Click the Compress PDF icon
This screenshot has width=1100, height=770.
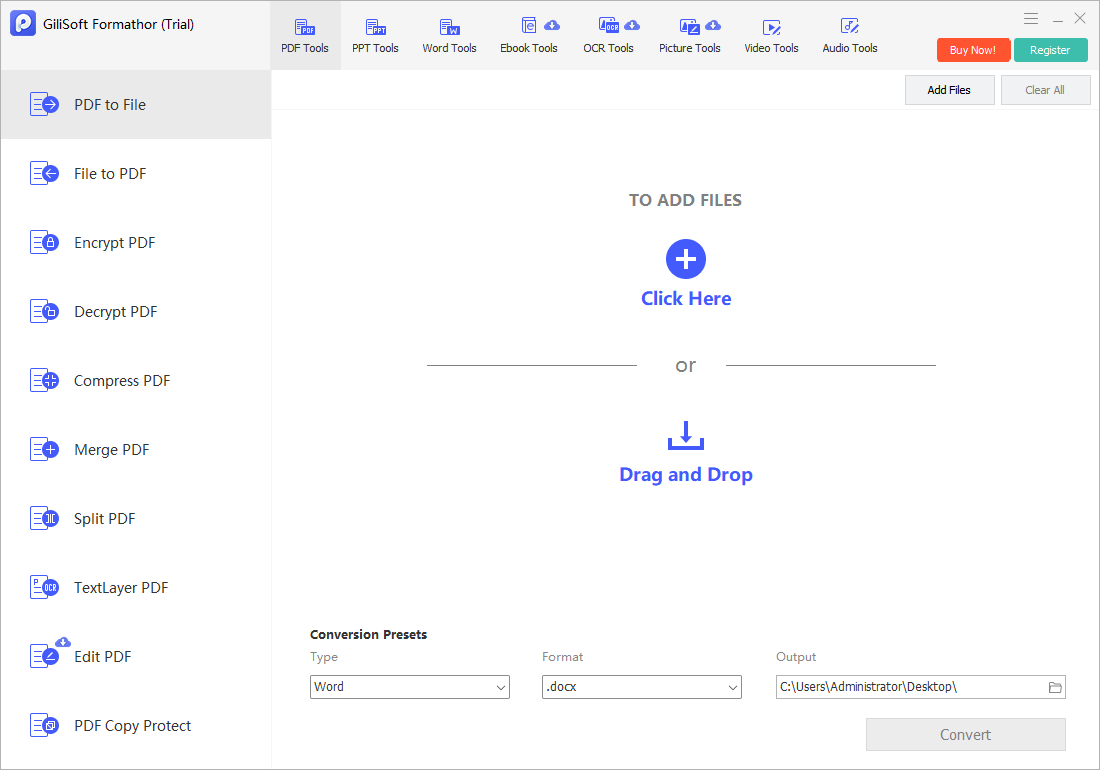pos(44,381)
